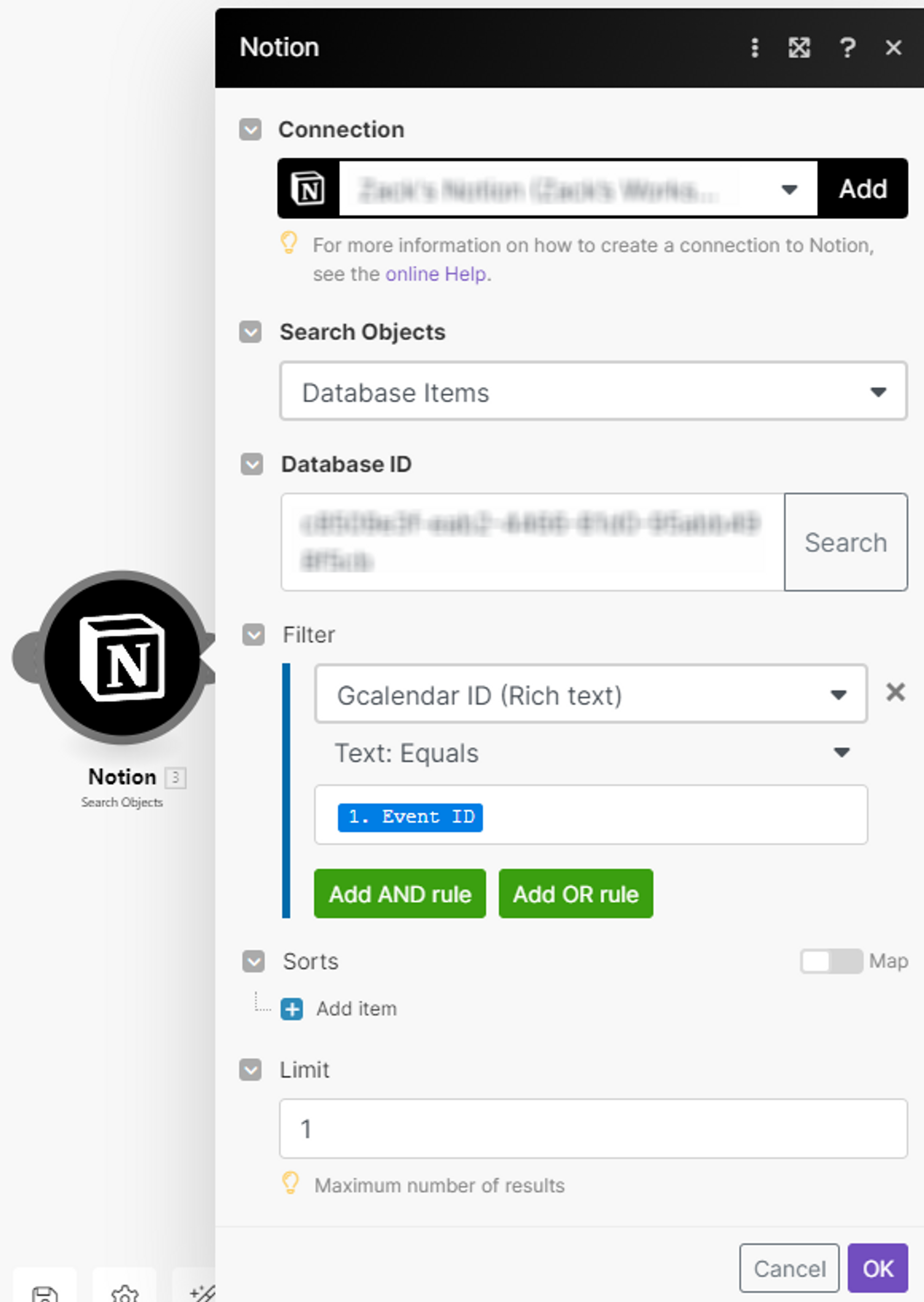This screenshot has width=924, height=1302.
Task: Click Add AND rule button
Action: [400, 893]
